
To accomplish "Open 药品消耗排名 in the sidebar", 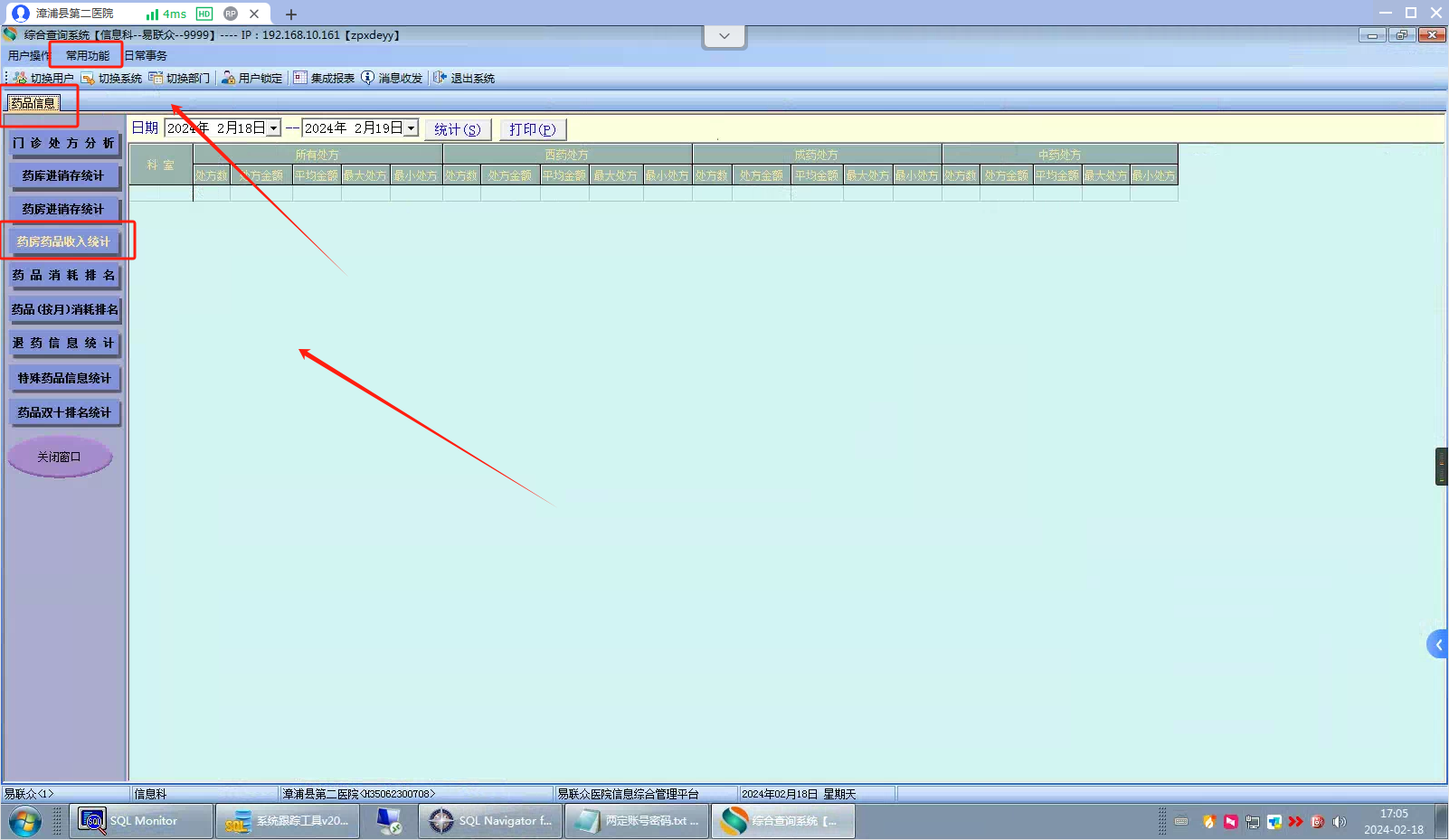I will pos(64,275).
